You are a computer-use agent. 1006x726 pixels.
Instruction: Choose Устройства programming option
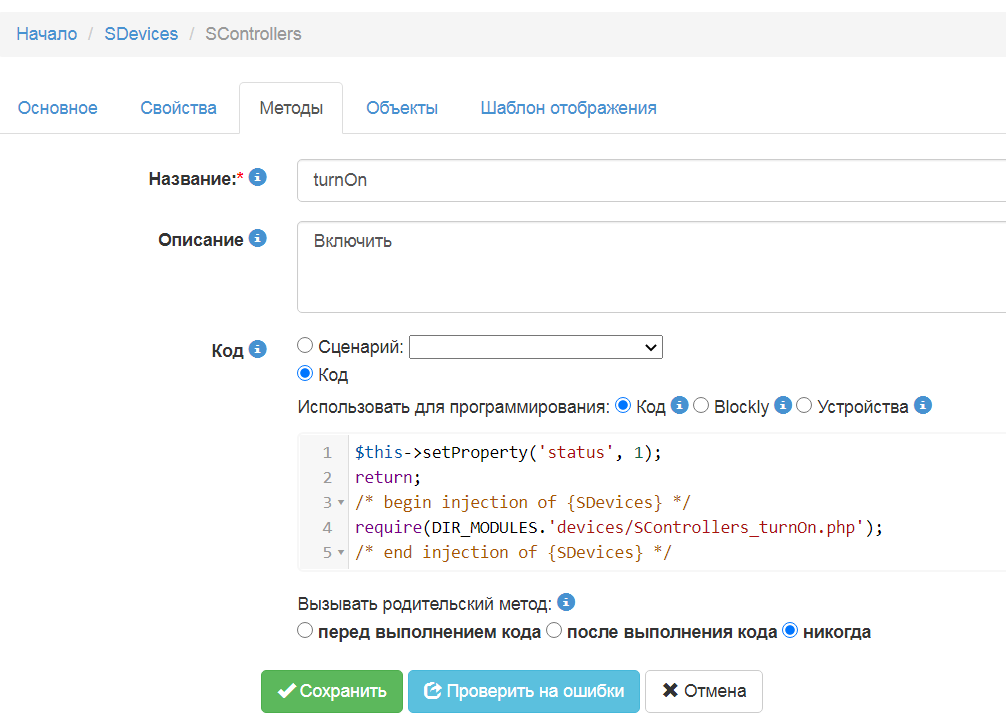[804, 406]
